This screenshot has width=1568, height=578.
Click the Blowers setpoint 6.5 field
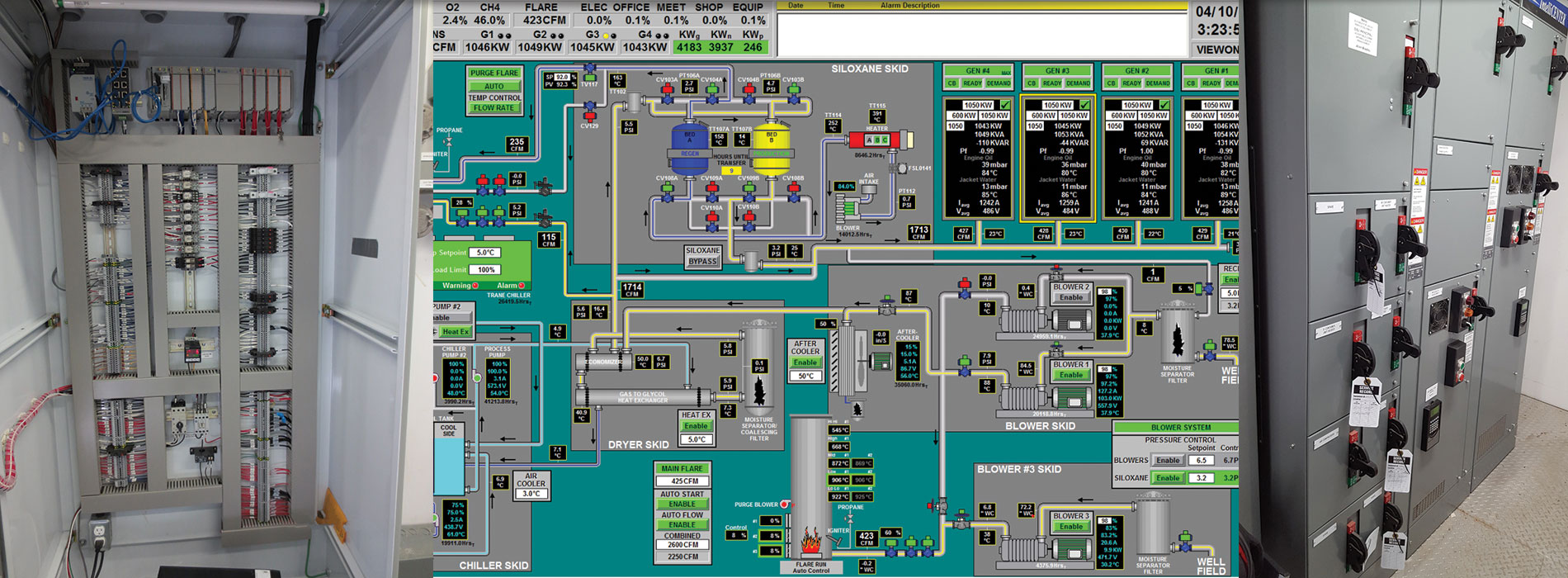point(1201,461)
